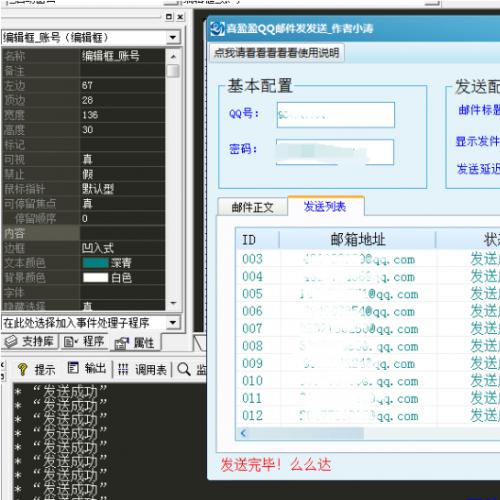The height and width of the screenshot is (500, 500).
Task: Click the 背景颜色 white swatch
Action: click(95, 278)
